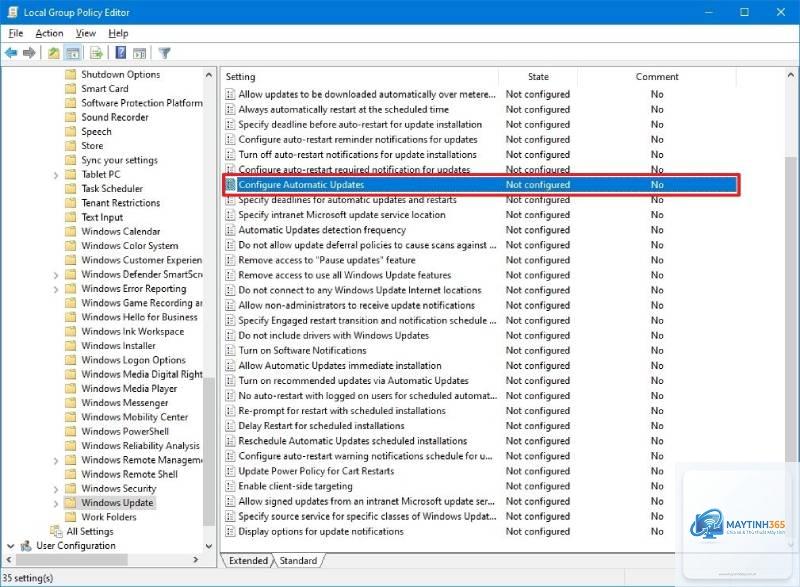Expand the Windows Remote Management node

56,461
